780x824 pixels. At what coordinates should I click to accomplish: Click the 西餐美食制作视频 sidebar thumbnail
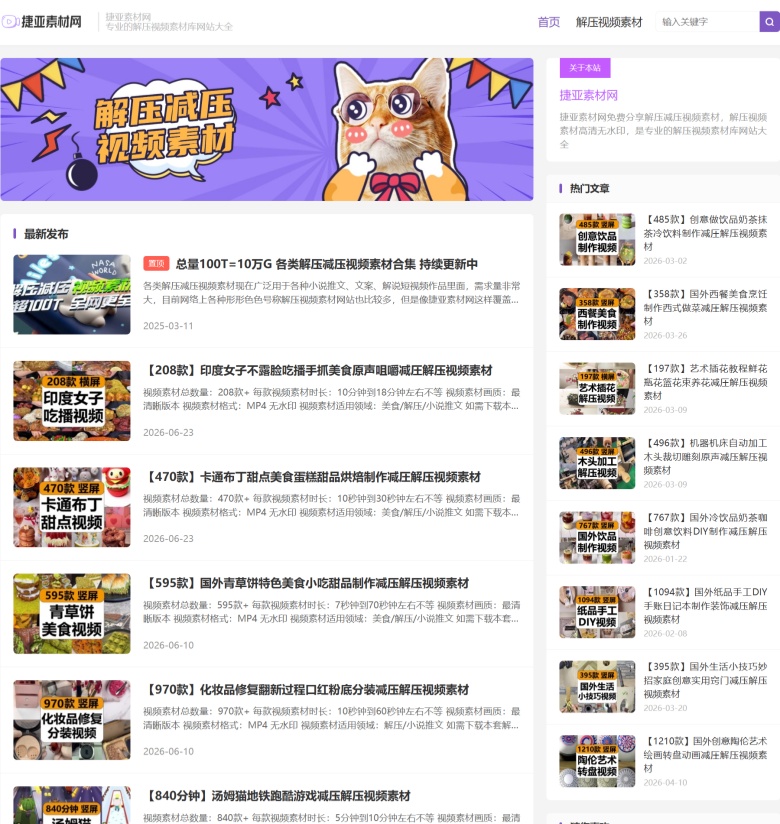pos(597,314)
